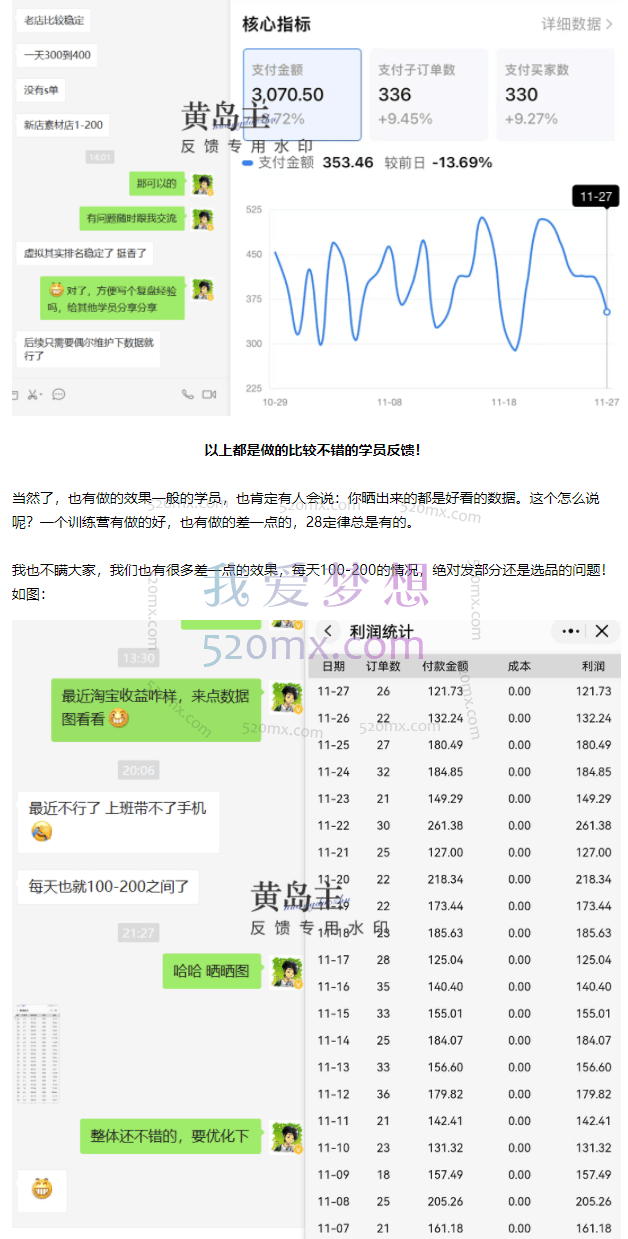This screenshot has height=1239, width=628.
Task: Click the 最近不行了 上班带不了手机 message
Action: 118,820
